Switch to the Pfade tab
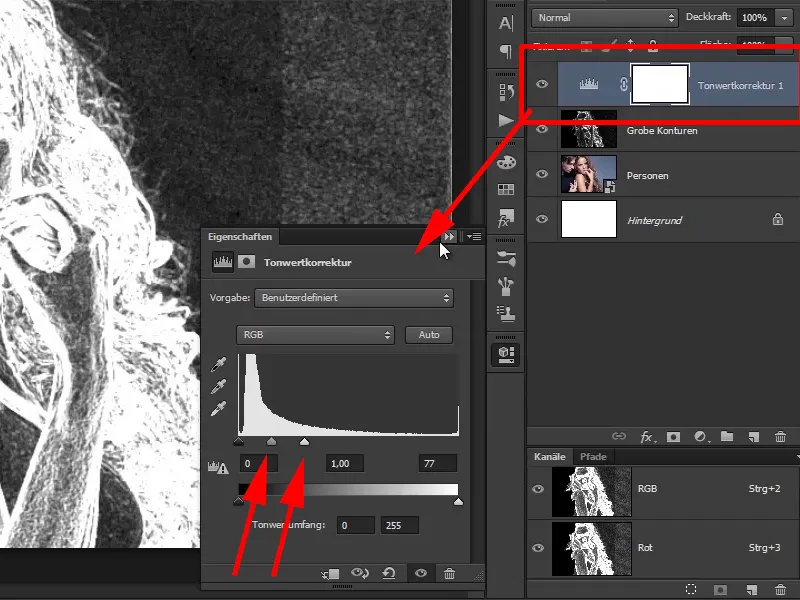The width and height of the screenshot is (800, 600). click(593, 457)
